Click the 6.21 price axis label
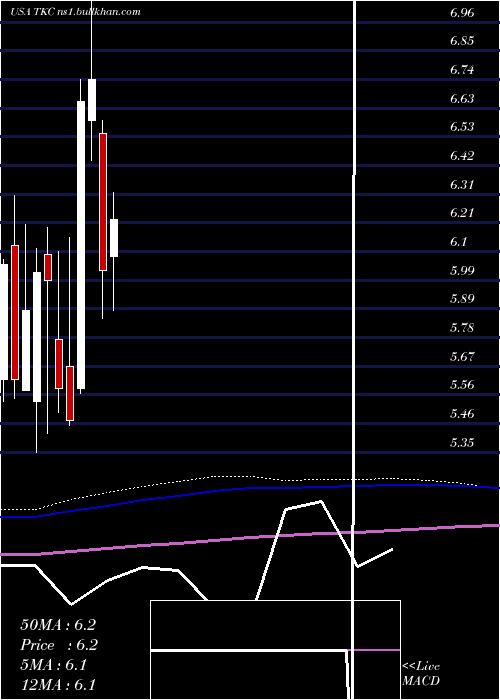The height and width of the screenshot is (700, 500). 462,213
